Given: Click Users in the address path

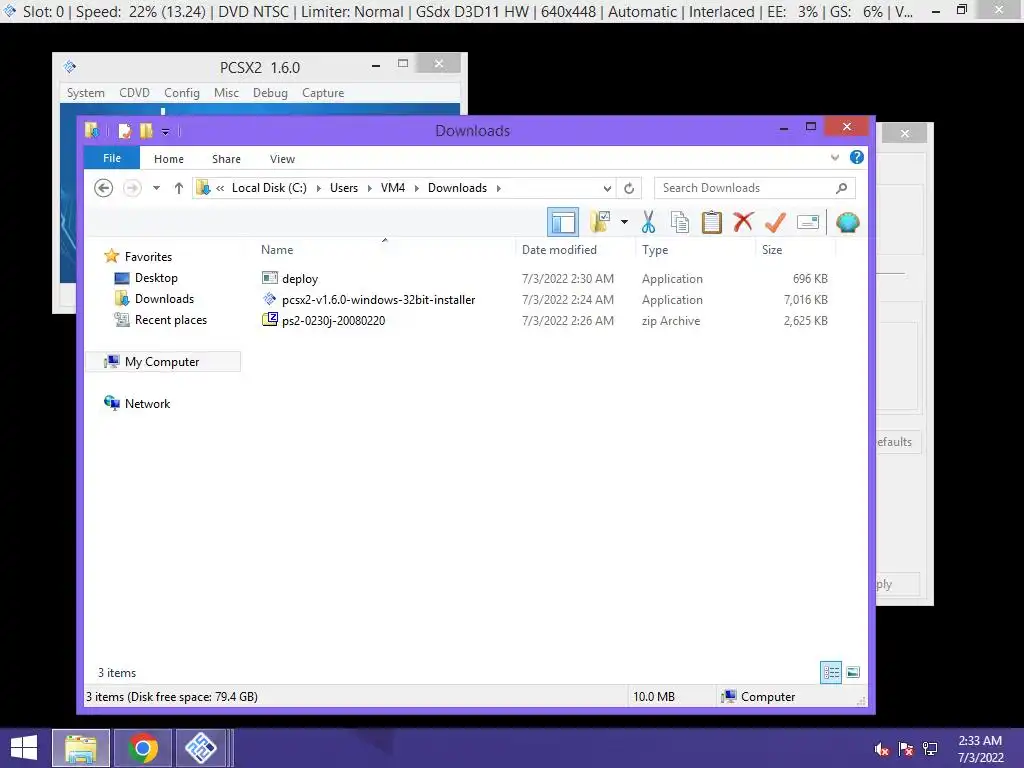Looking at the screenshot, I should pyautogui.click(x=344, y=188).
